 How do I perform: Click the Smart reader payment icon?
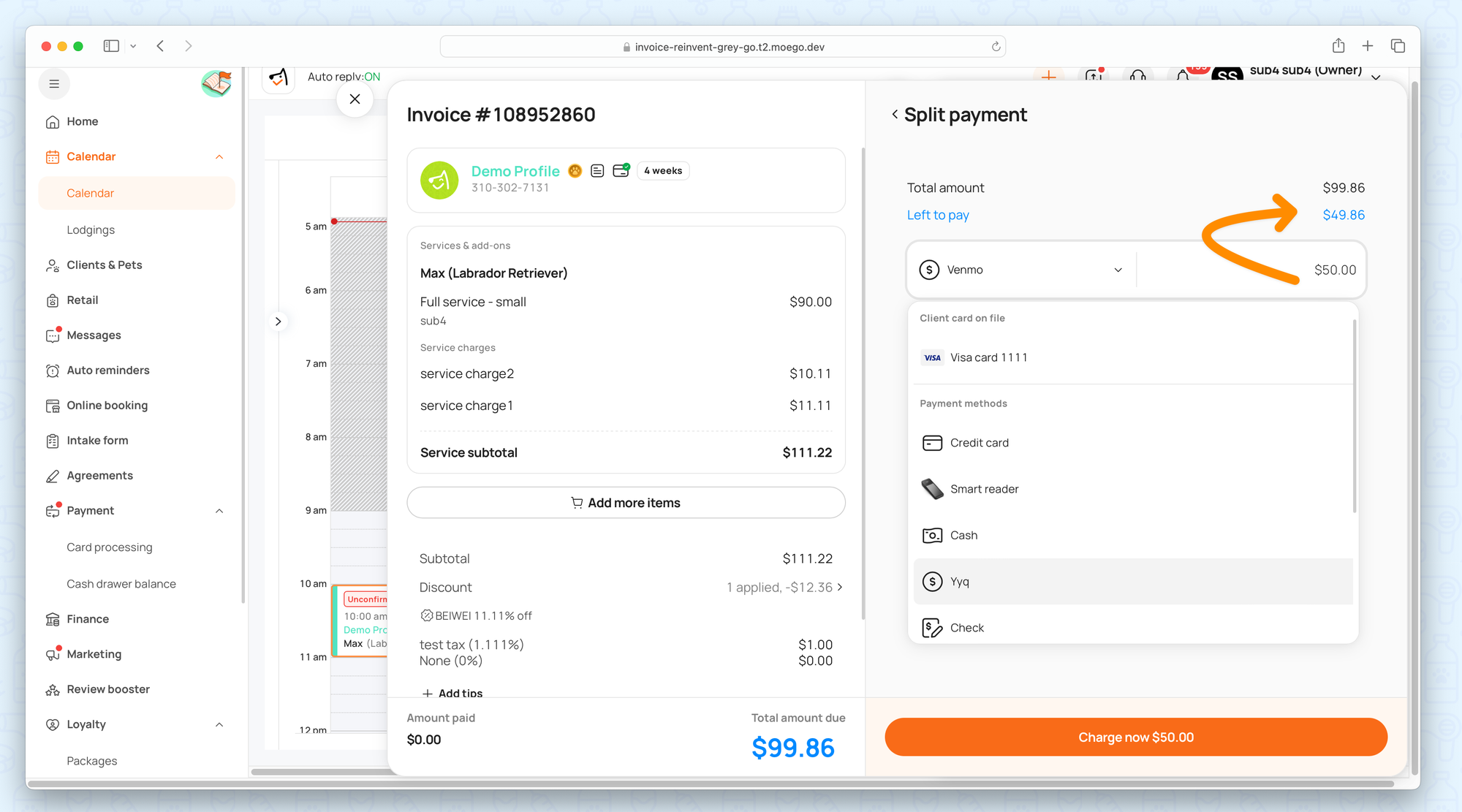pyautogui.click(x=932, y=489)
